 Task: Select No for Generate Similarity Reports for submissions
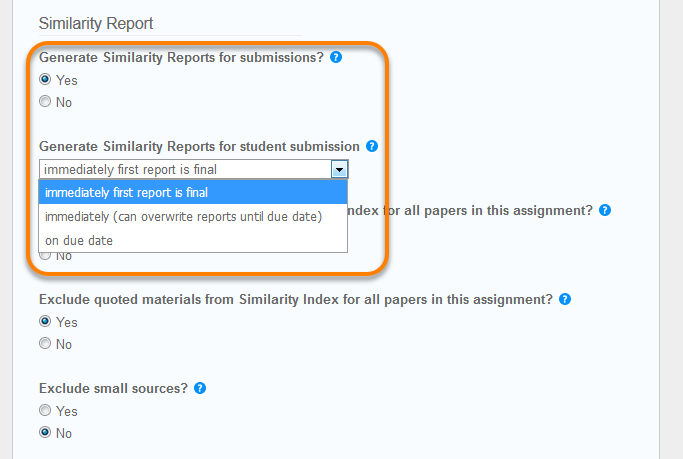point(45,102)
